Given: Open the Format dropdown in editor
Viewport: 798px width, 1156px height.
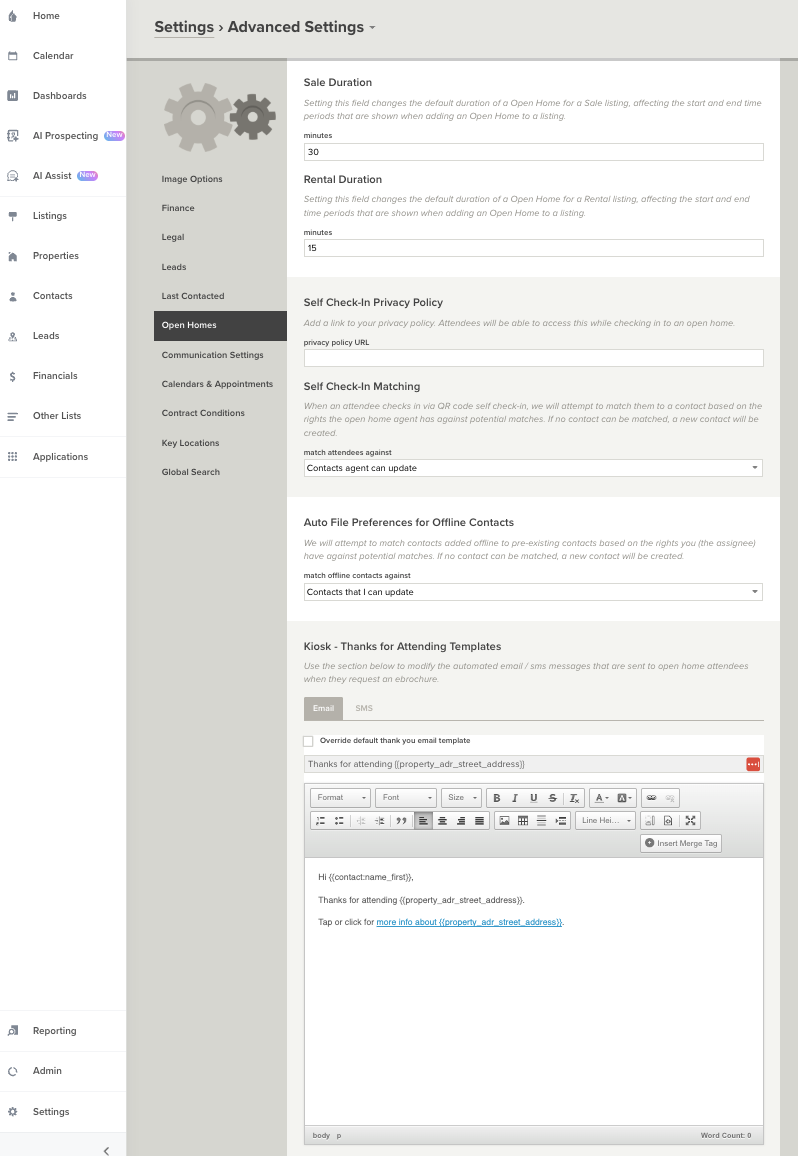Looking at the screenshot, I should coord(340,798).
